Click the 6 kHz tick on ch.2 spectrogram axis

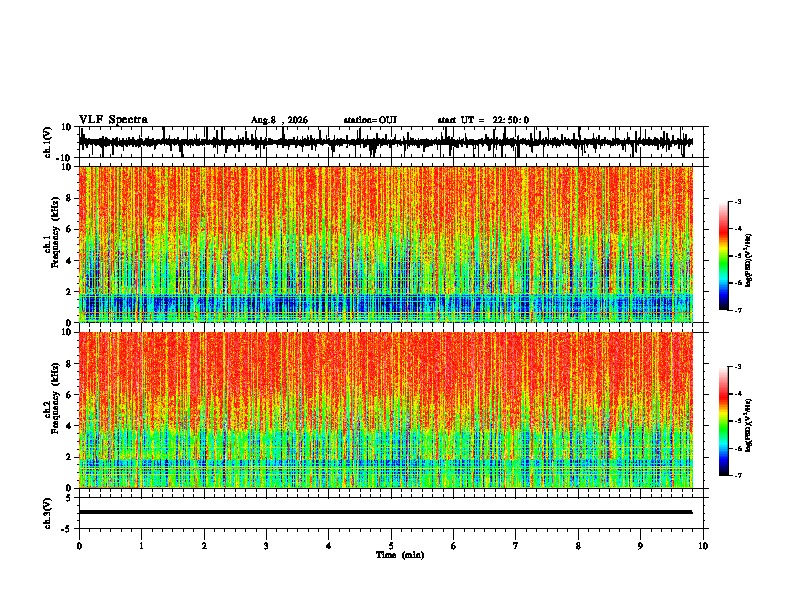pyautogui.click(x=69, y=395)
